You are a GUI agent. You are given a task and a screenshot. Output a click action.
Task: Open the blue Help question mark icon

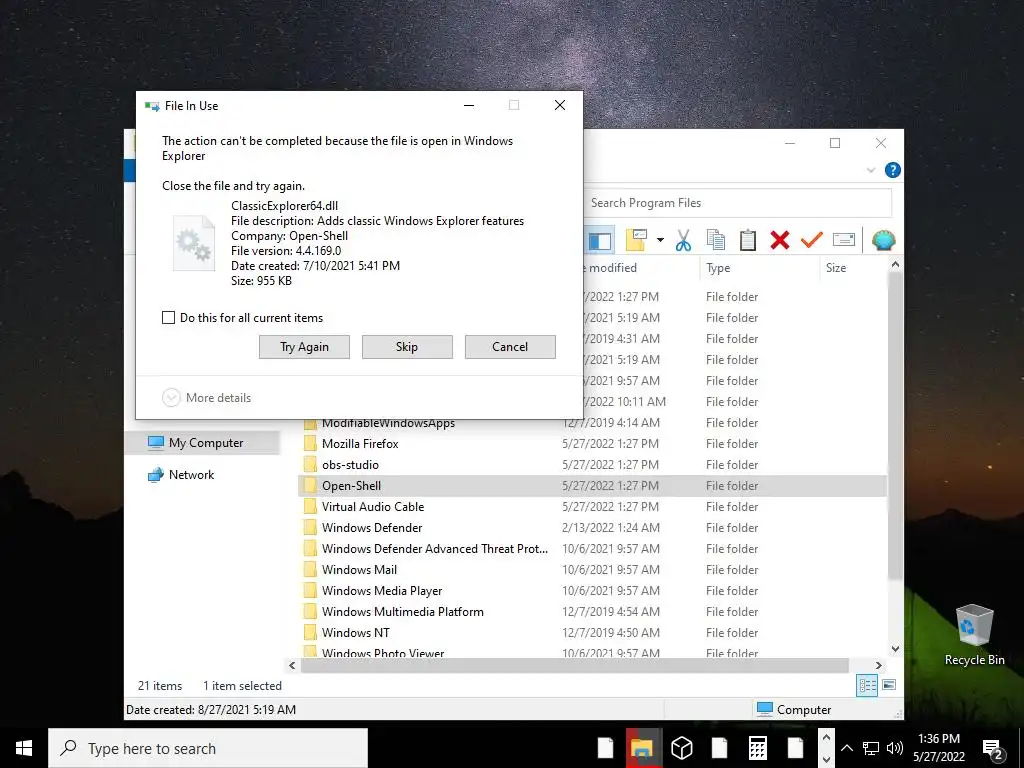pos(893,170)
